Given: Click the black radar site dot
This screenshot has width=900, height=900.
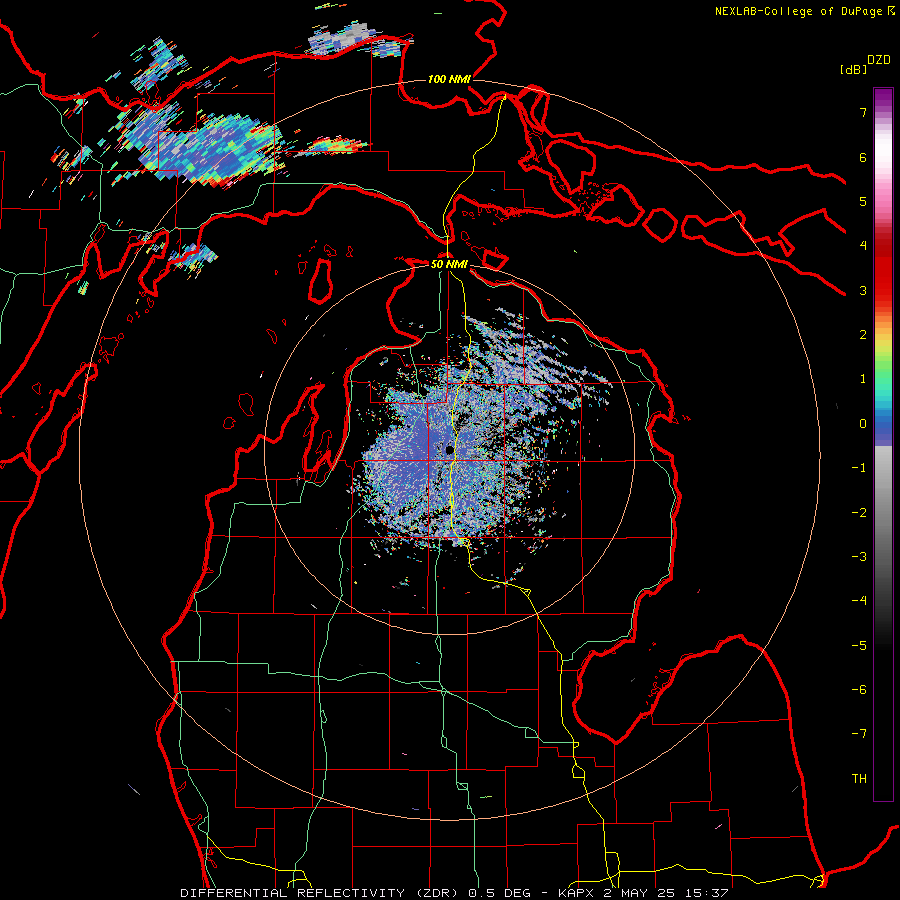Looking at the screenshot, I should click(449, 450).
